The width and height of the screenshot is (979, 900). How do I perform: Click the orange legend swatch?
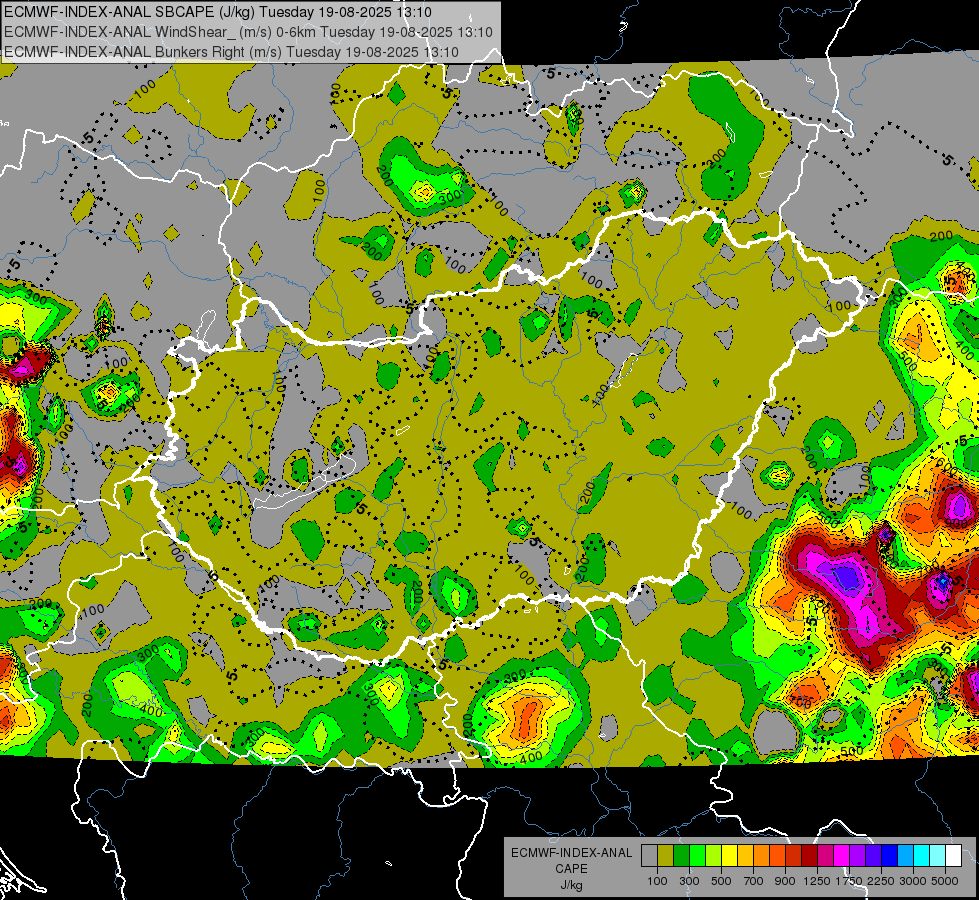point(761,856)
